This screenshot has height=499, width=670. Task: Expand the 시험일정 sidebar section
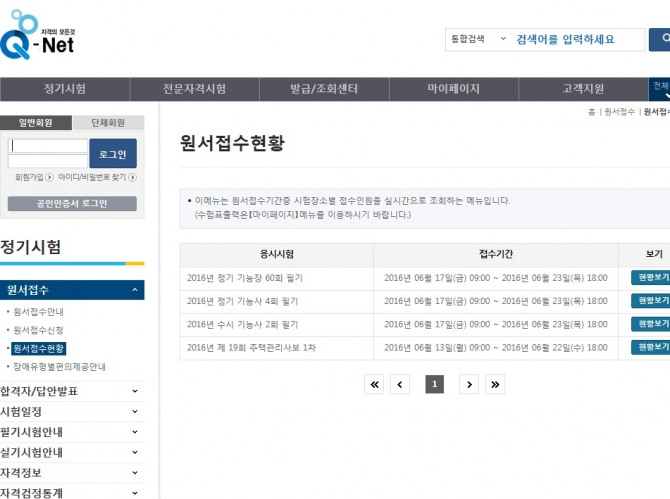[134, 411]
